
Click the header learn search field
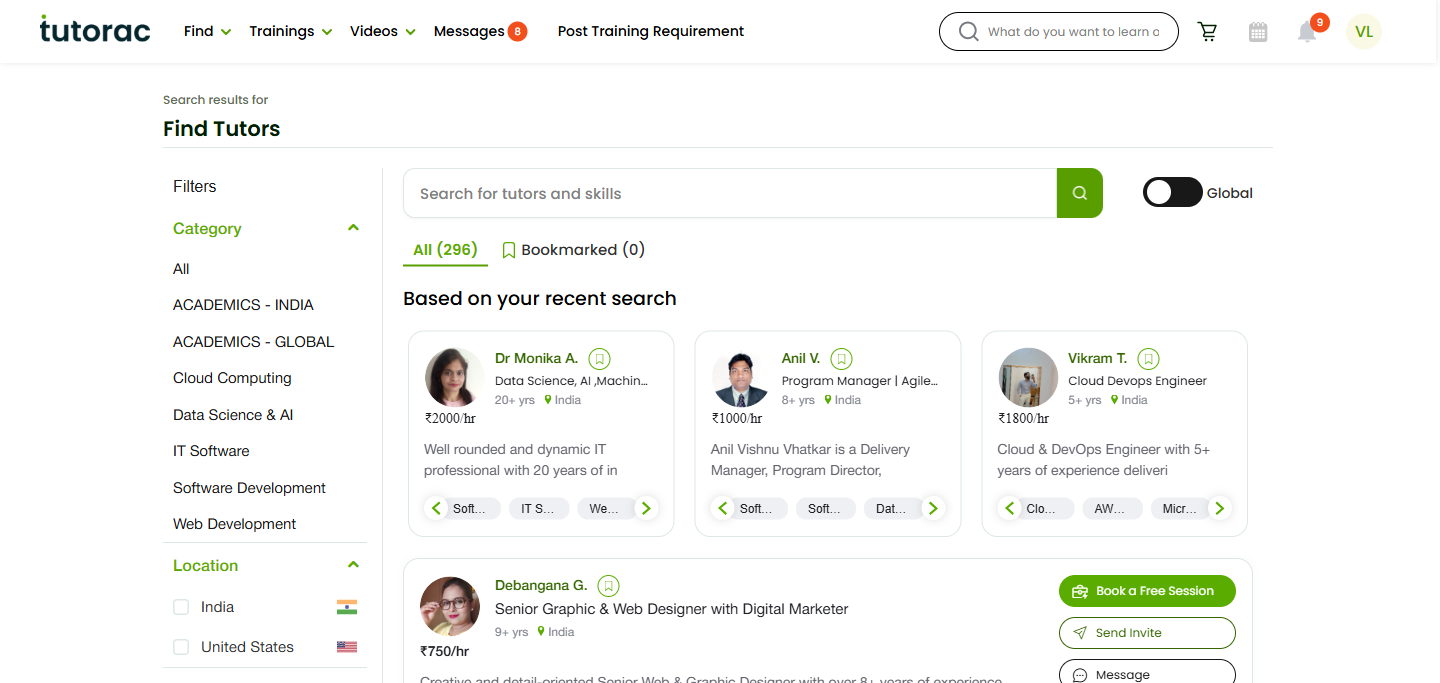click(x=1074, y=32)
